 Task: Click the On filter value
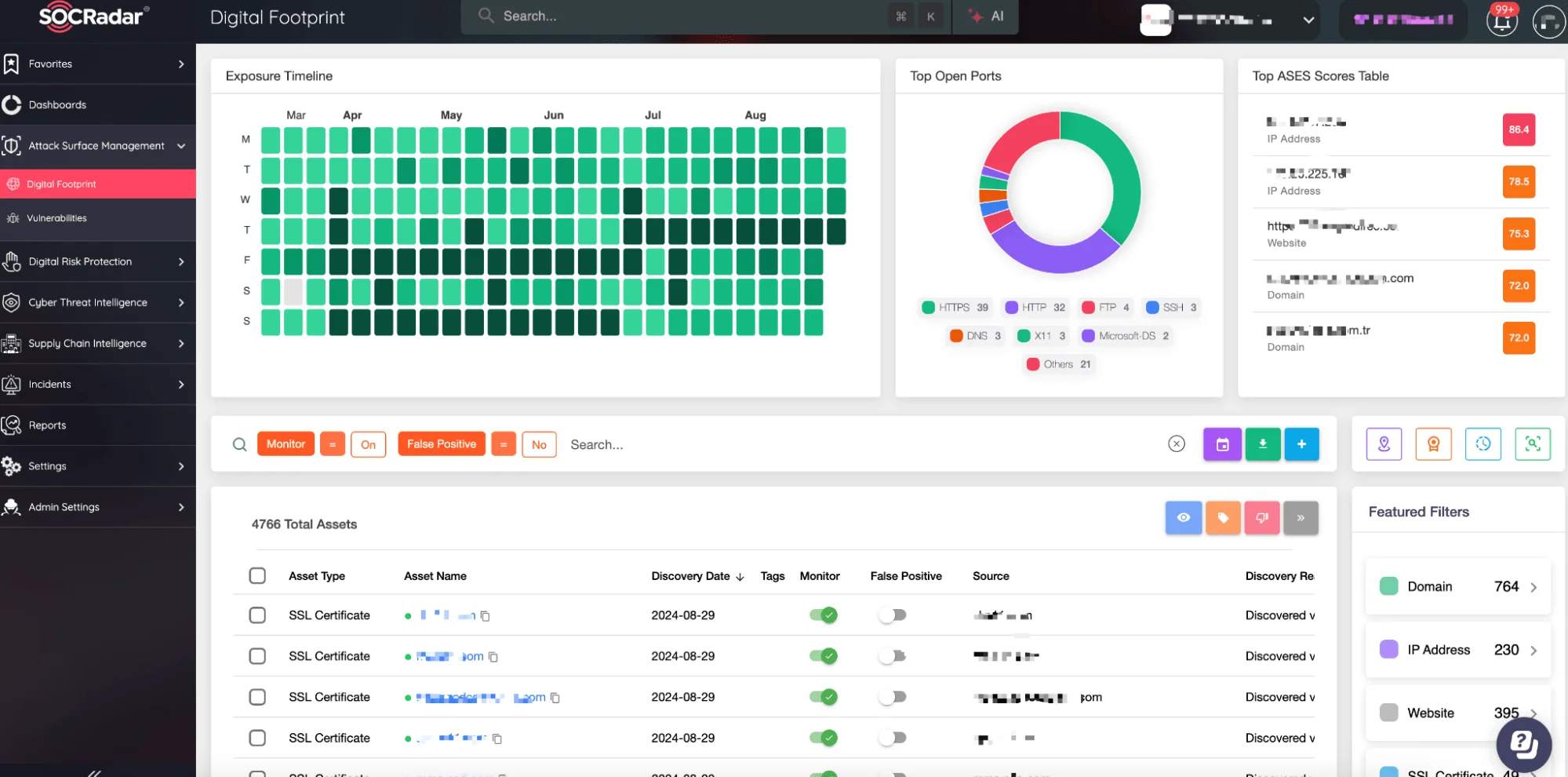[x=368, y=444]
